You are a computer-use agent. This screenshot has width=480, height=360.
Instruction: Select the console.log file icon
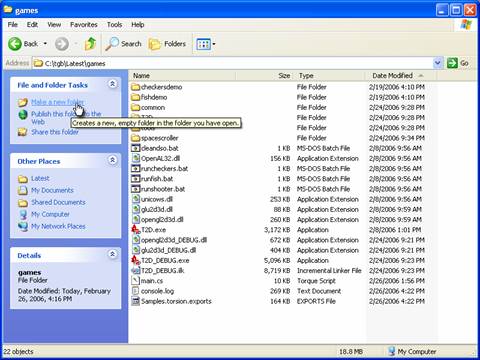click(x=135, y=291)
